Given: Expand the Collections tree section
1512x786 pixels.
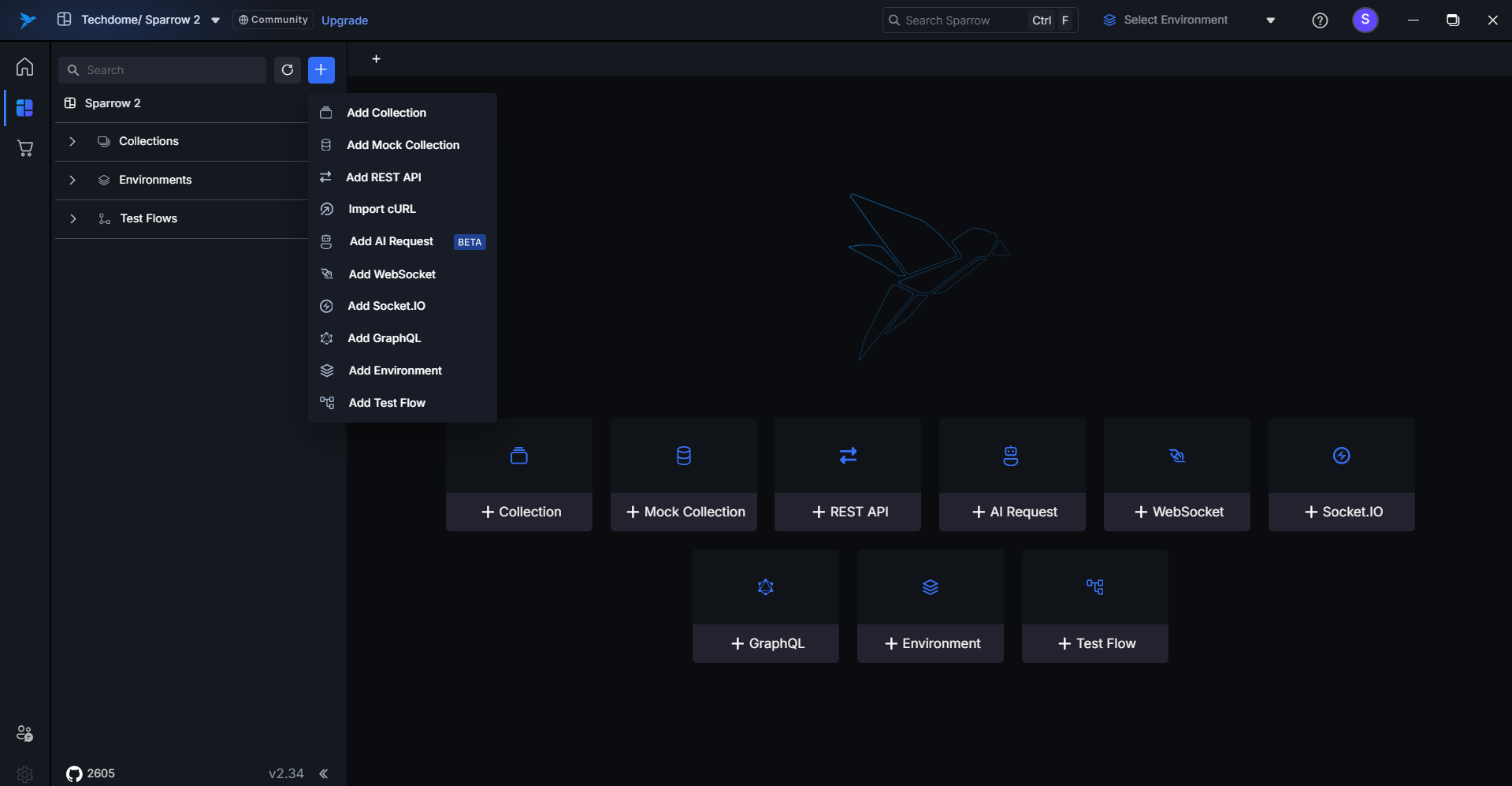Looking at the screenshot, I should 72,141.
